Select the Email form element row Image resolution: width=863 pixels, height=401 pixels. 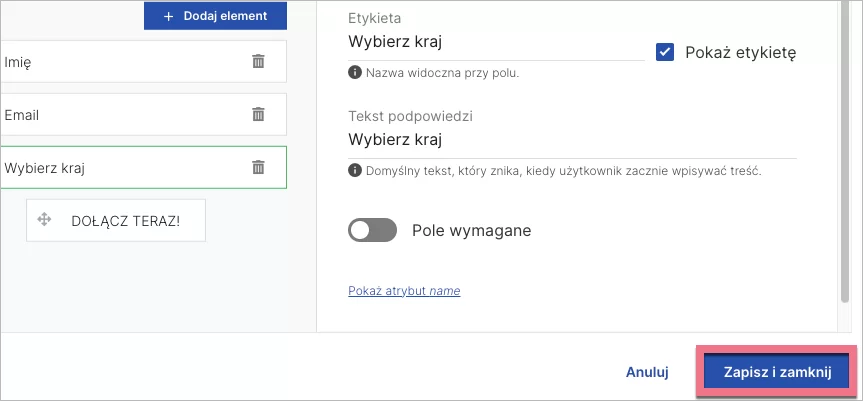(x=120, y=114)
